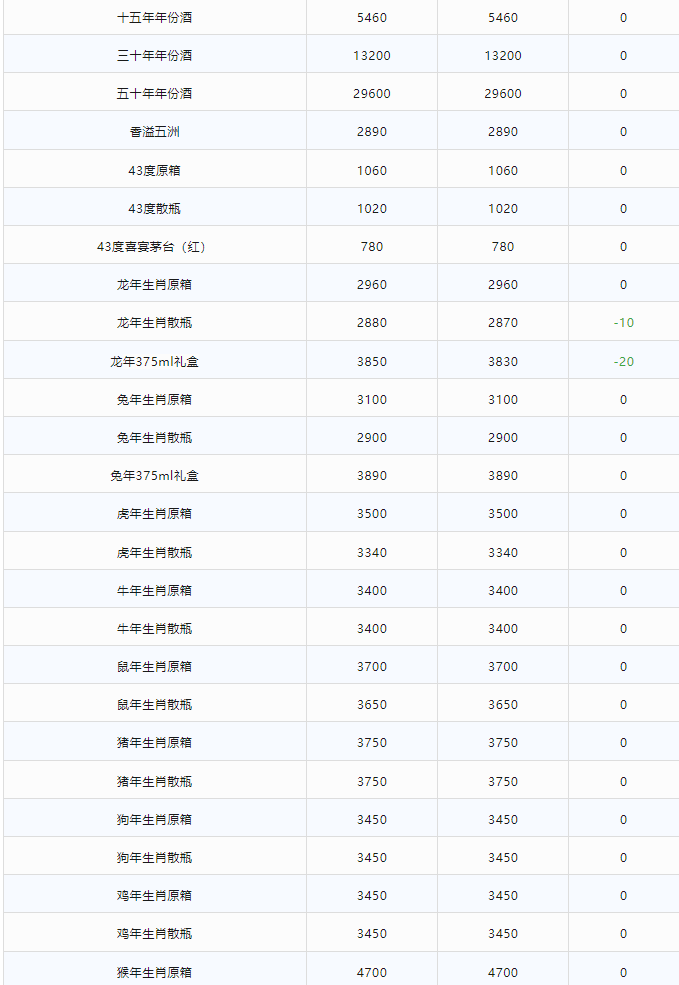
Task: Select the 兔年生肖散瓶 name cell
Action: tap(155, 438)
